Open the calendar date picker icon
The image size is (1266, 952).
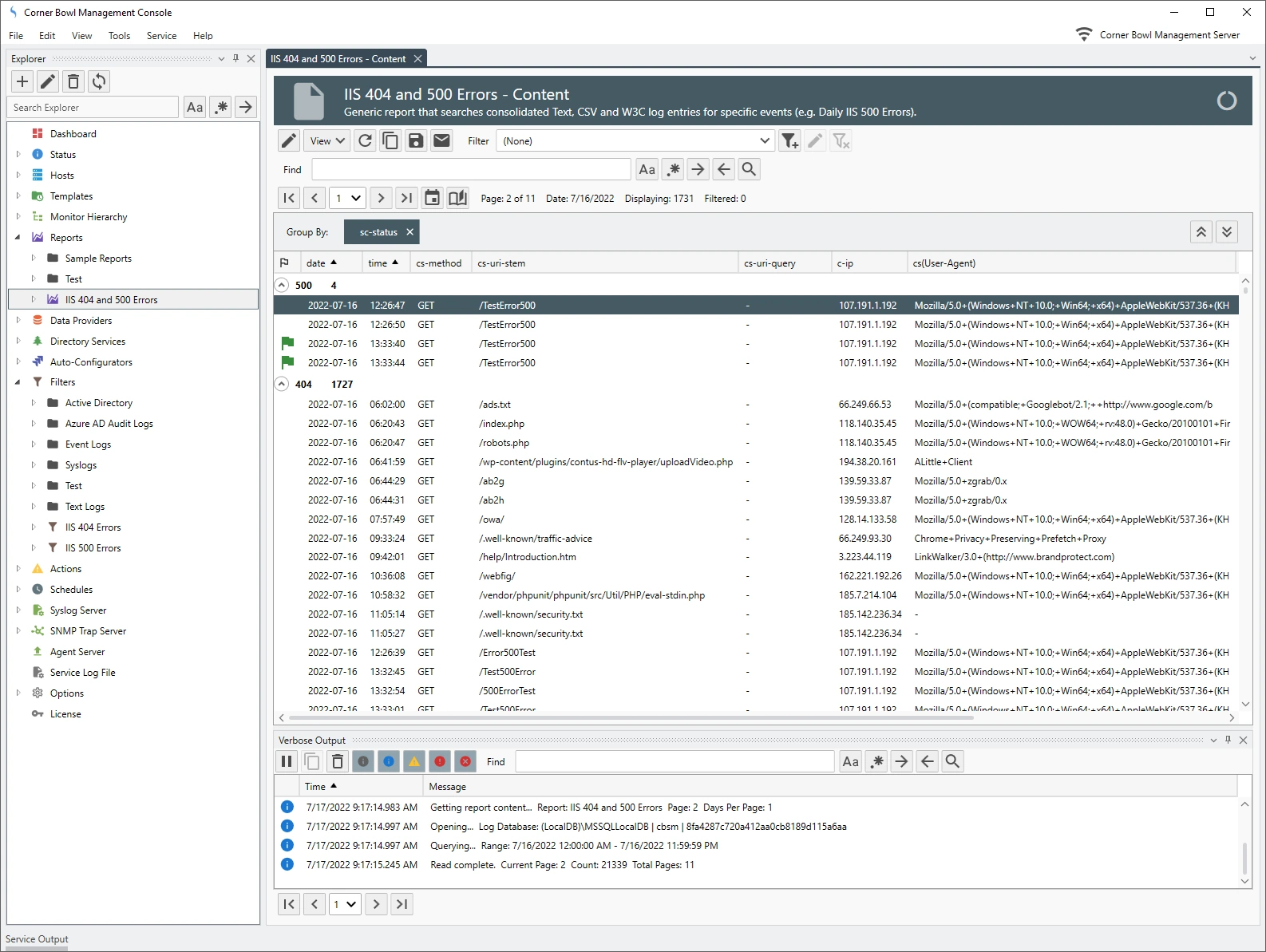point(432,199)
